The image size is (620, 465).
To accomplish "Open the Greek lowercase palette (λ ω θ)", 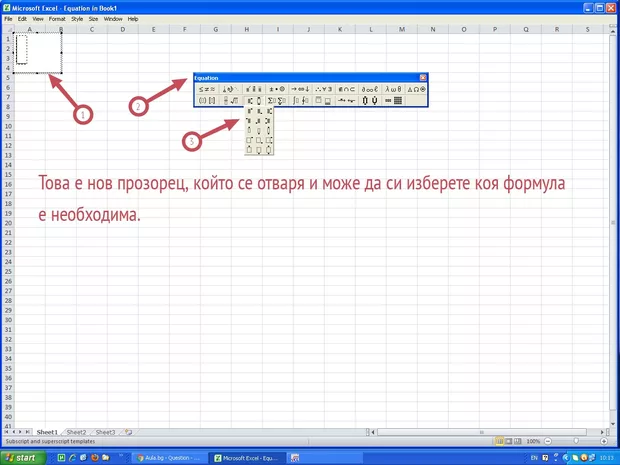I will point(393,89).
